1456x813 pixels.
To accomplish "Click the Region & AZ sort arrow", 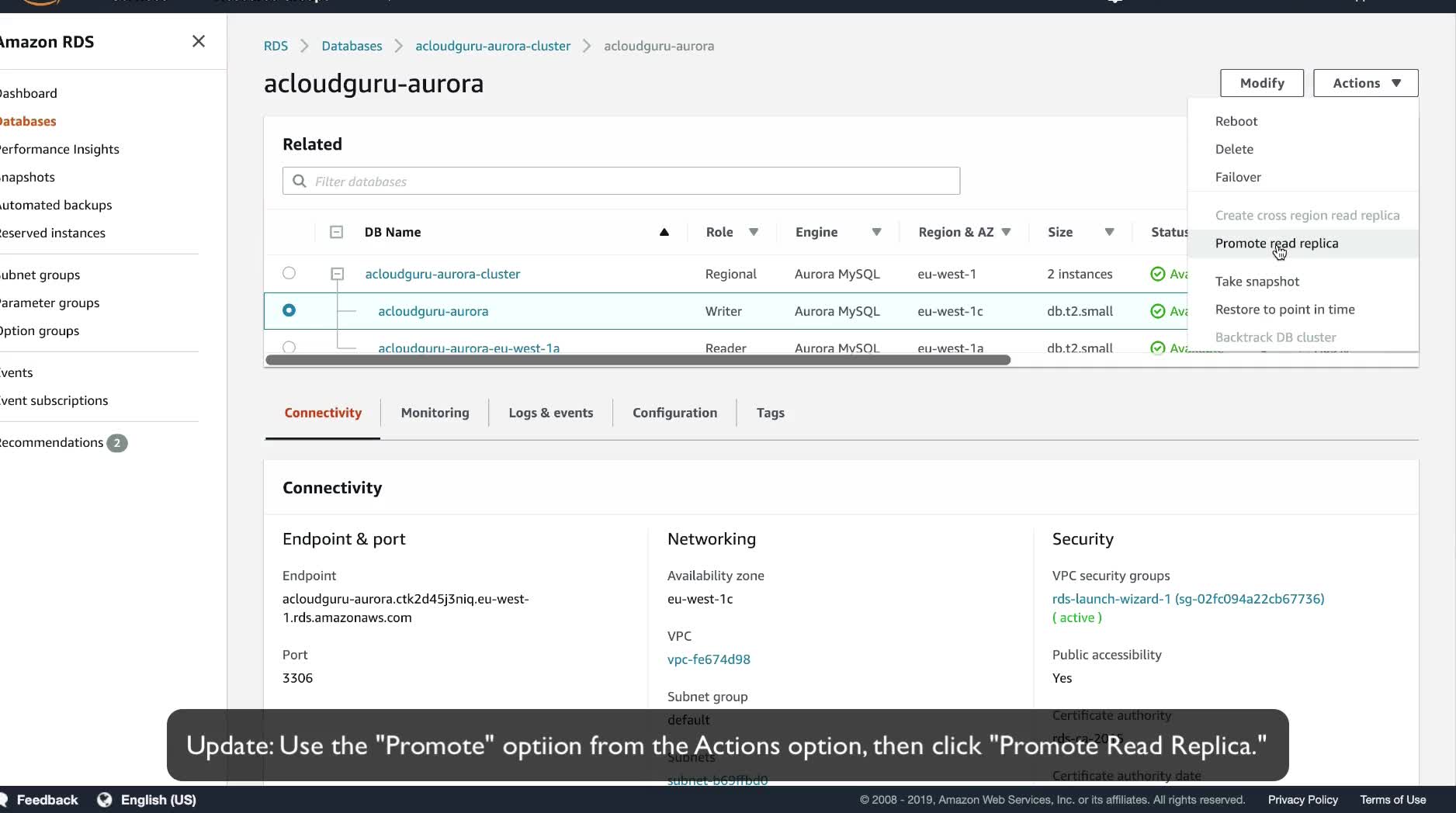I will pos(1007,232).
